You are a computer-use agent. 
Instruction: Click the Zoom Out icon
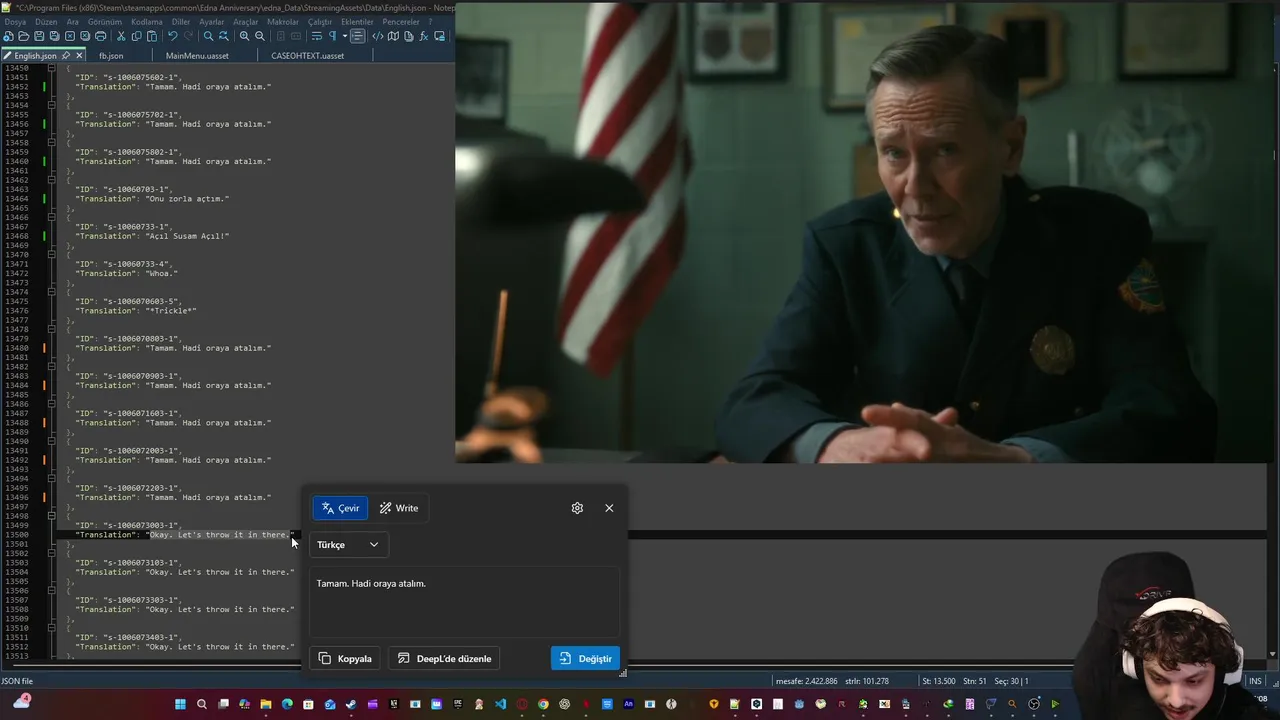(x=260, y=36)
